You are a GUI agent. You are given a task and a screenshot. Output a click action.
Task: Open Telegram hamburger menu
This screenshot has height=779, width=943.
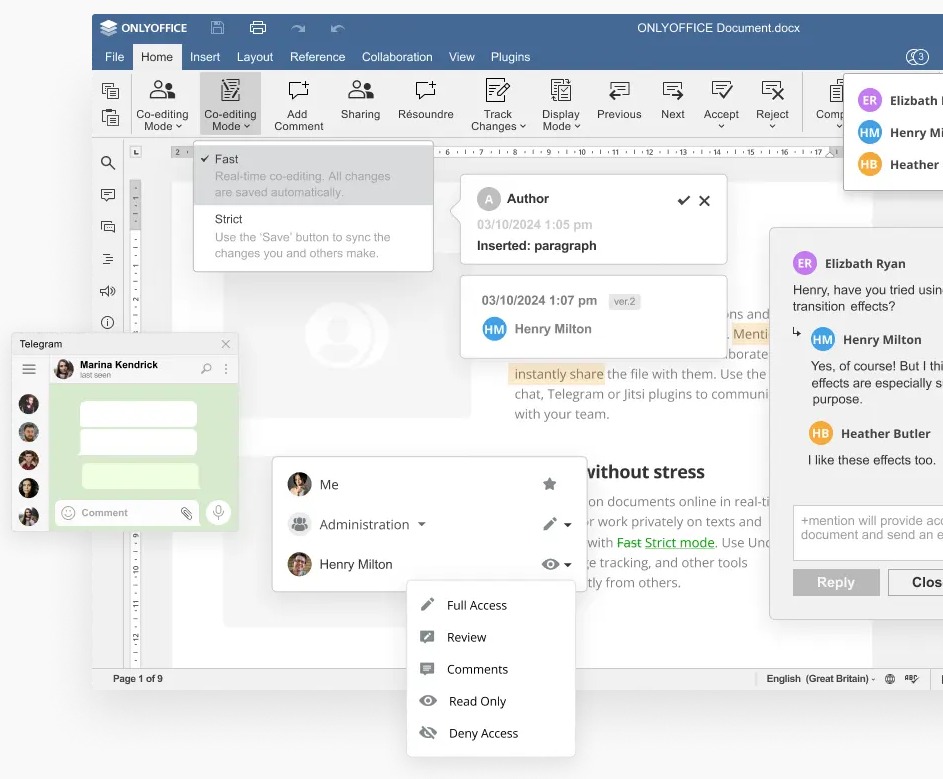29,369
